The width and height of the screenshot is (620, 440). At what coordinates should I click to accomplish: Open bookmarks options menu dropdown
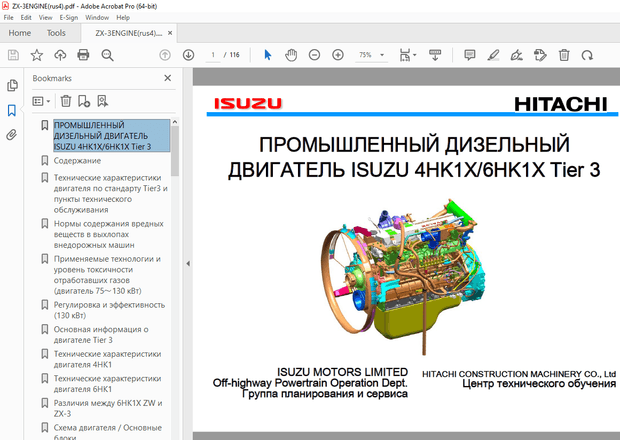tap(41, 101)
